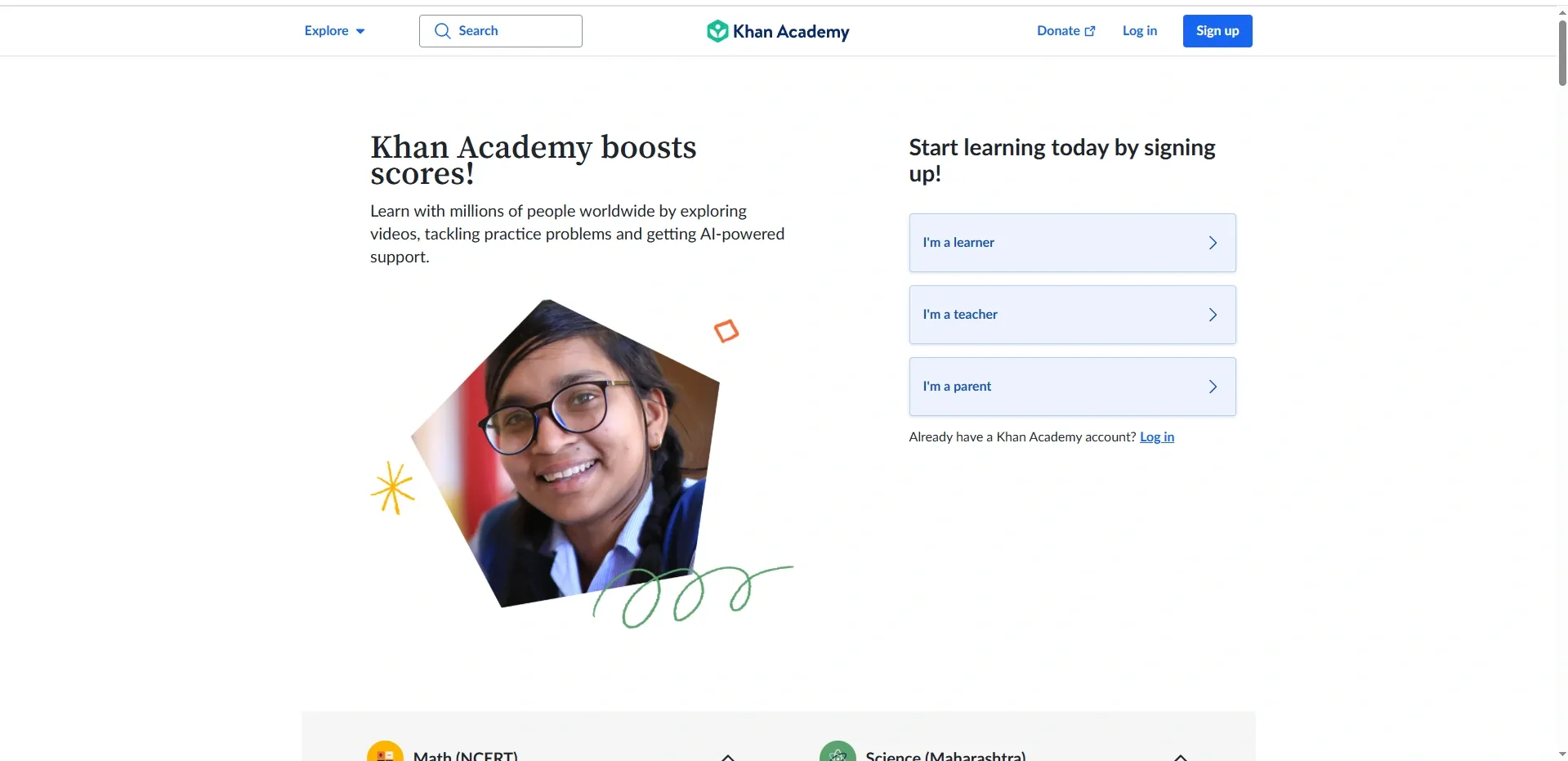Click the scrollbar down arrow
This screenshot has width=1568, height=761.
click(1561, 753)
